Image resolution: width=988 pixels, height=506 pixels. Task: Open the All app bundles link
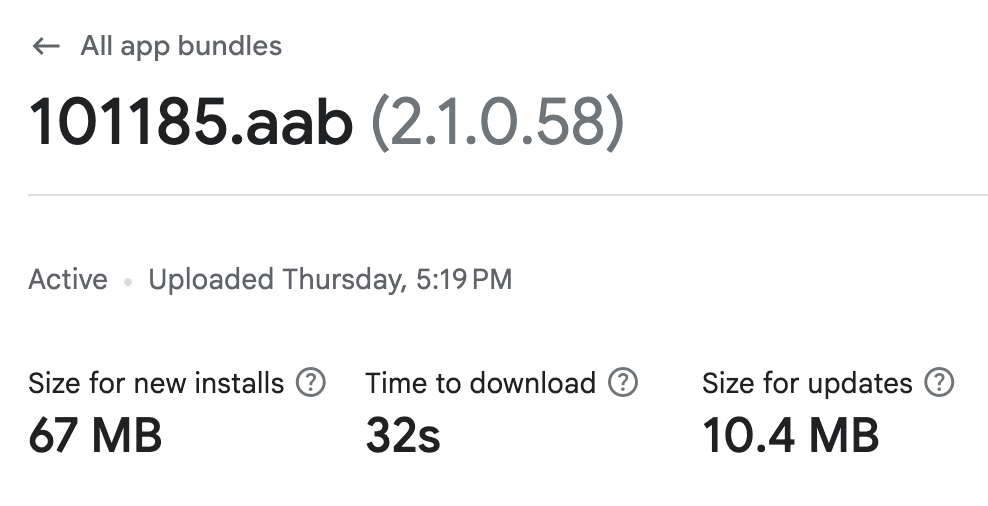(x=181, y=46)
